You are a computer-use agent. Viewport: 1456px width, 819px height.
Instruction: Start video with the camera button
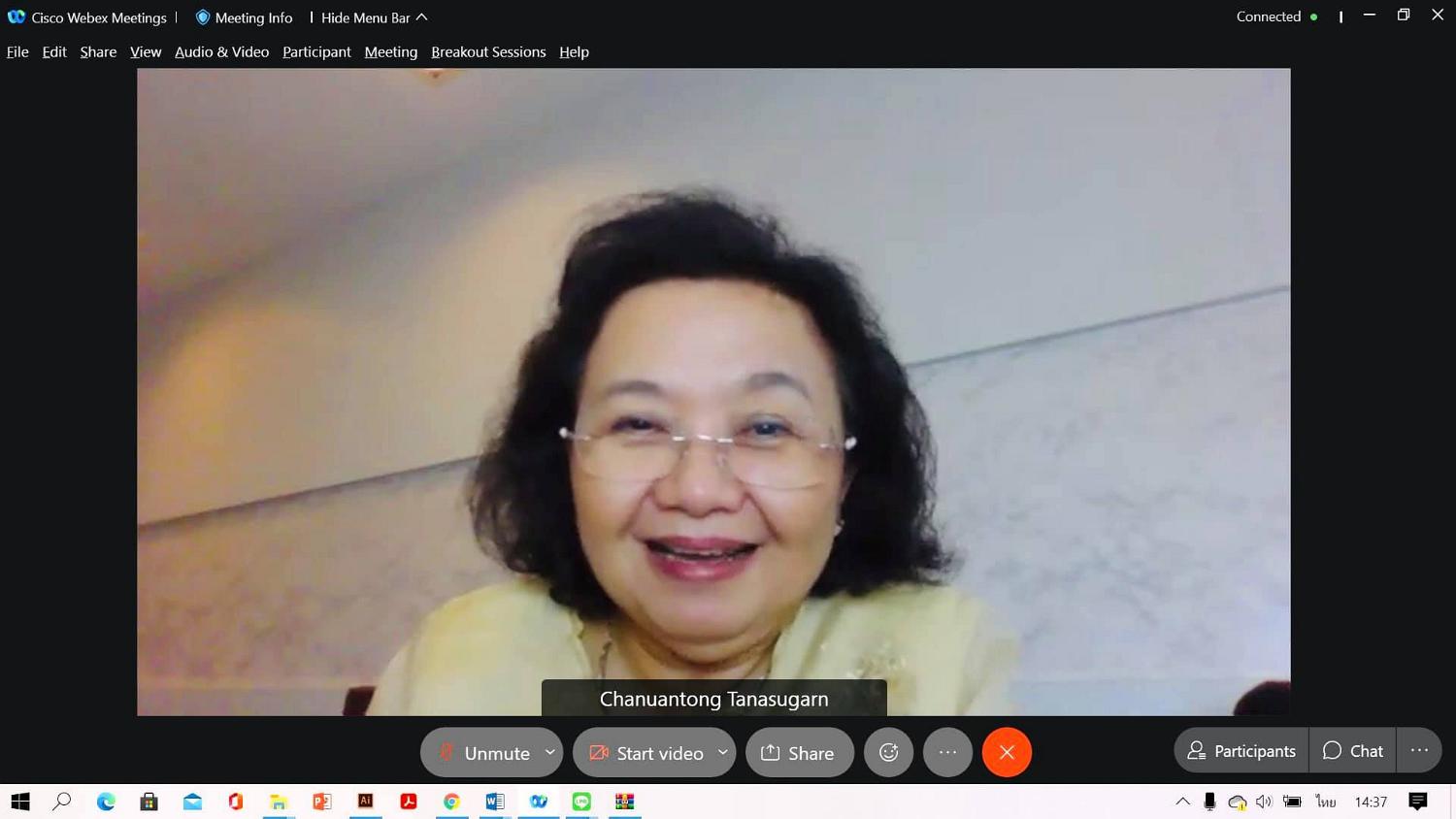pyautogui.click(x=645, y=752)
